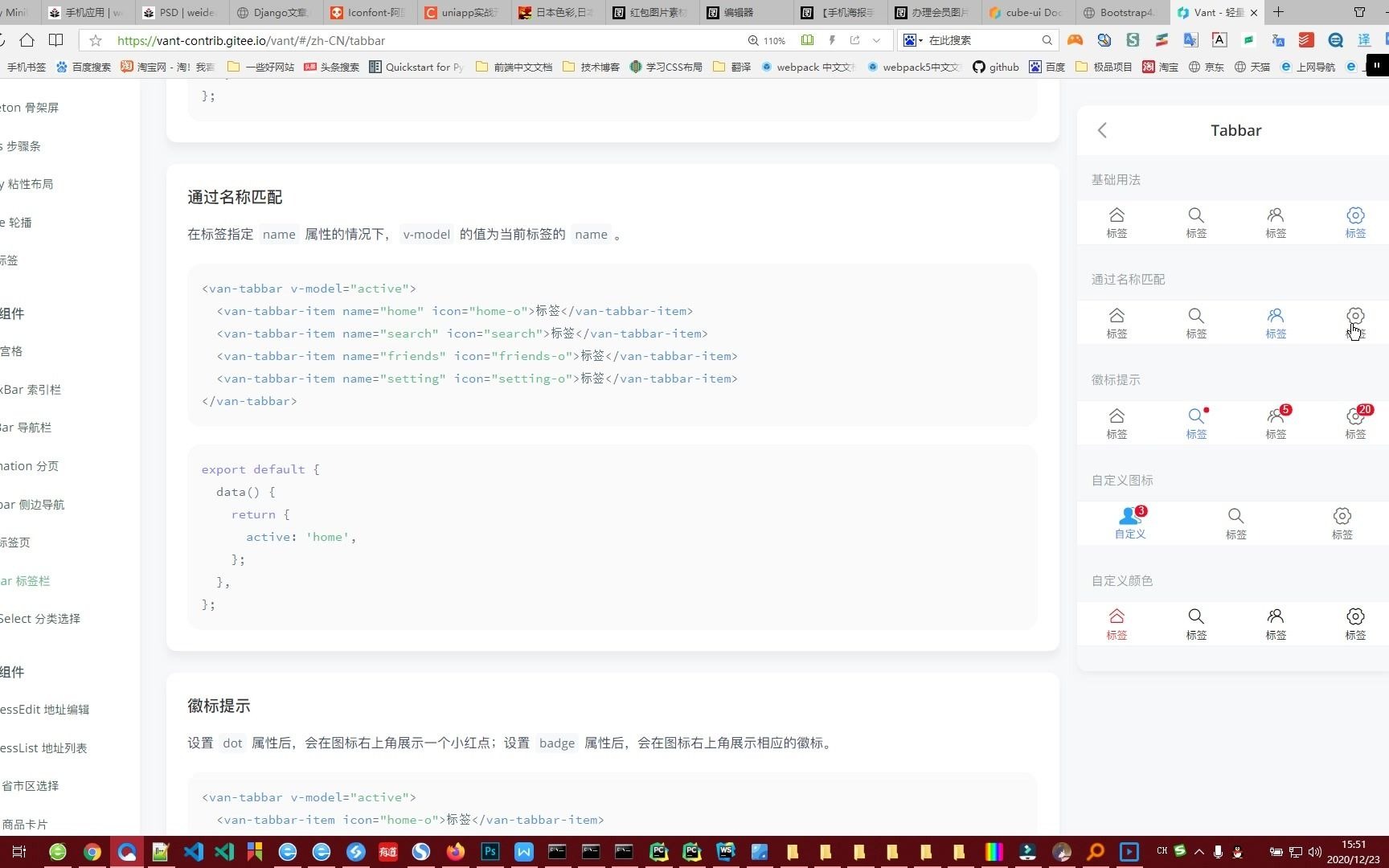Open the github bookmark
The width and height of the screenshot is (1389, 868).
point(996,67)
